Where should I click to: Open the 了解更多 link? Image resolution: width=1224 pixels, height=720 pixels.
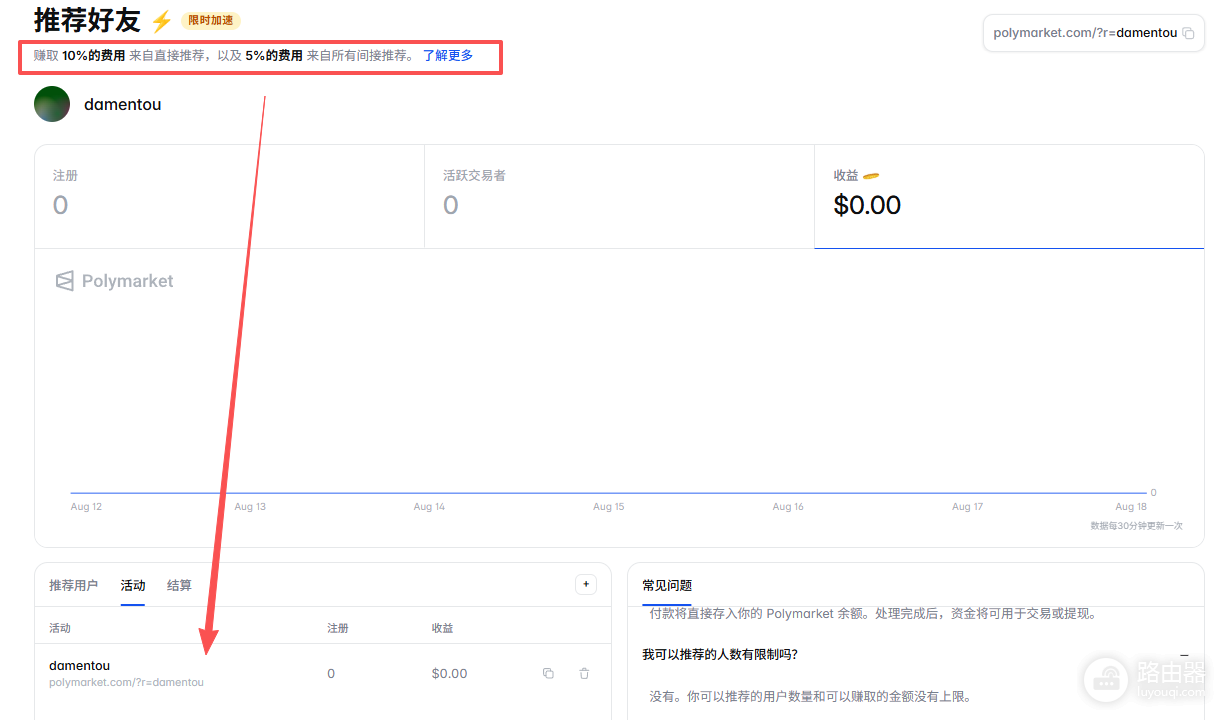447,56
